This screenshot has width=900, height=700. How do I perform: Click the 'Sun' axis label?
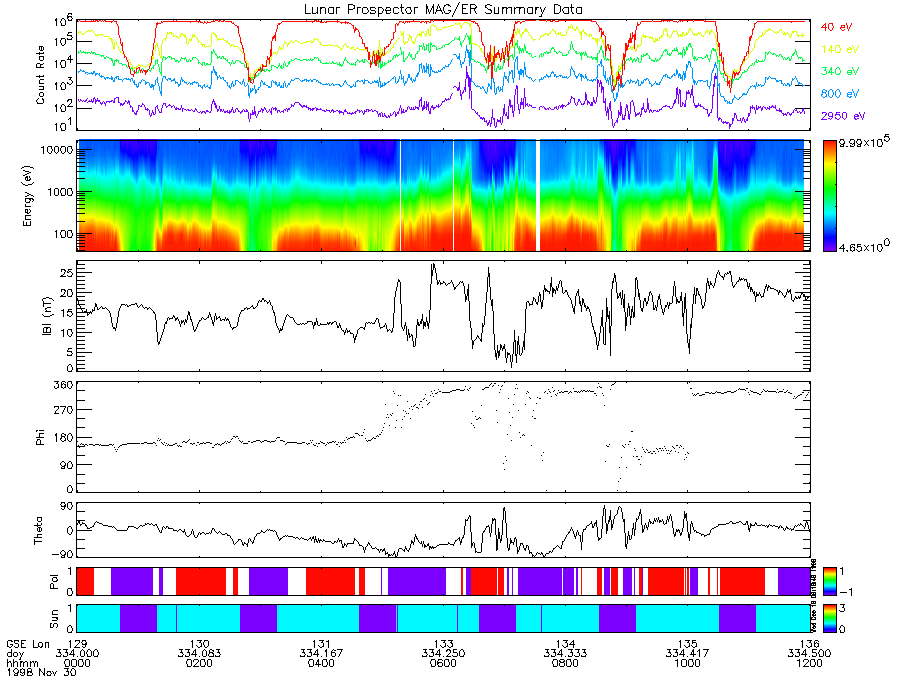pos(55,619)
